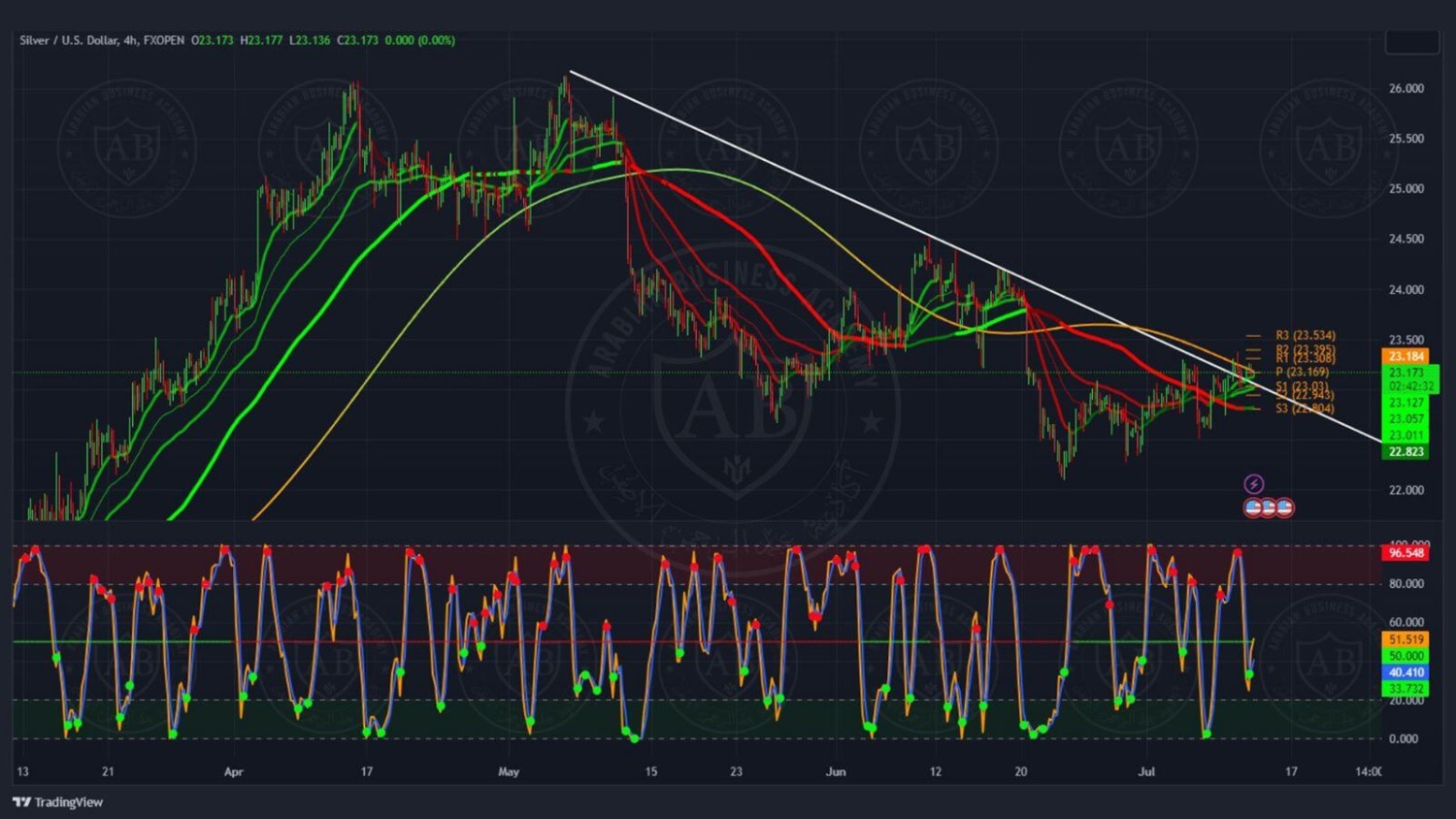Click the rightmost US flag economic event icon
This screenshot has height=819, width=1456.
pyautogui.click(x=1284, y=508)
